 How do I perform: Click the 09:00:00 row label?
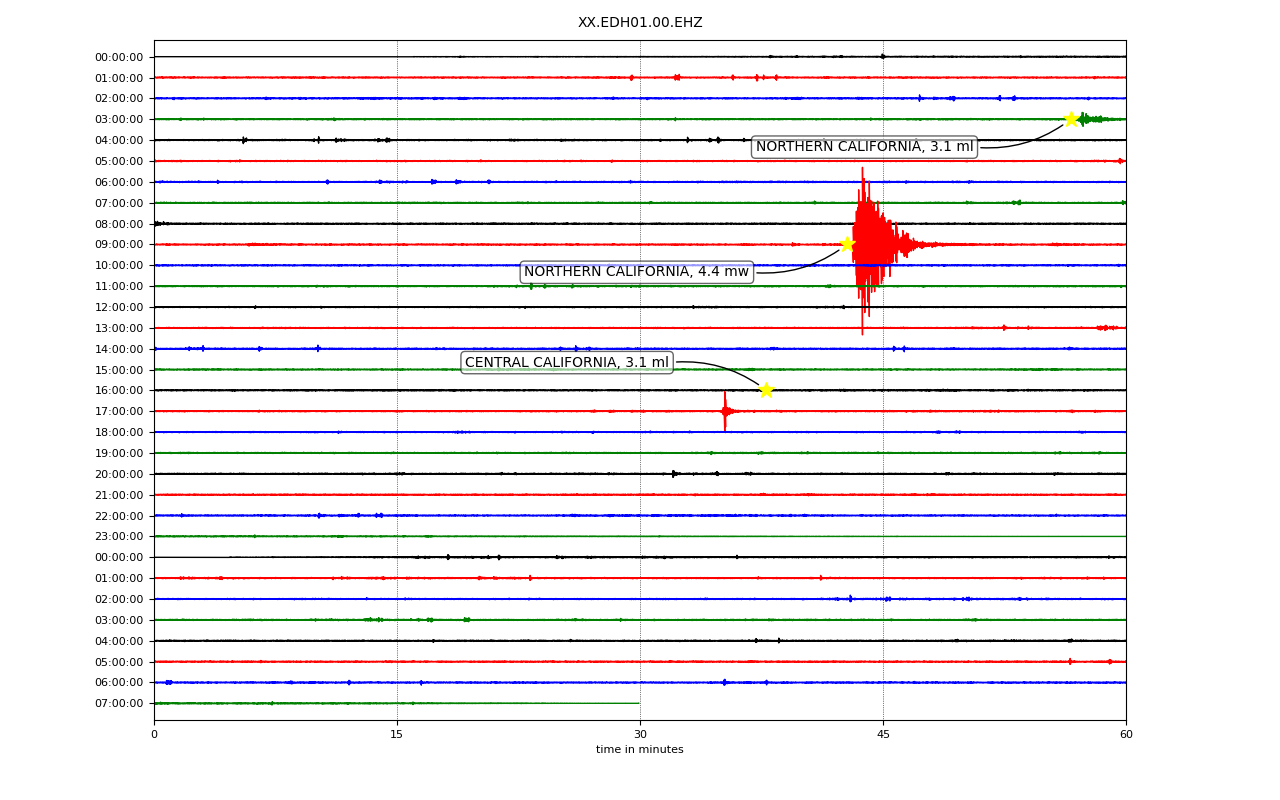click(x=119, y=245)
